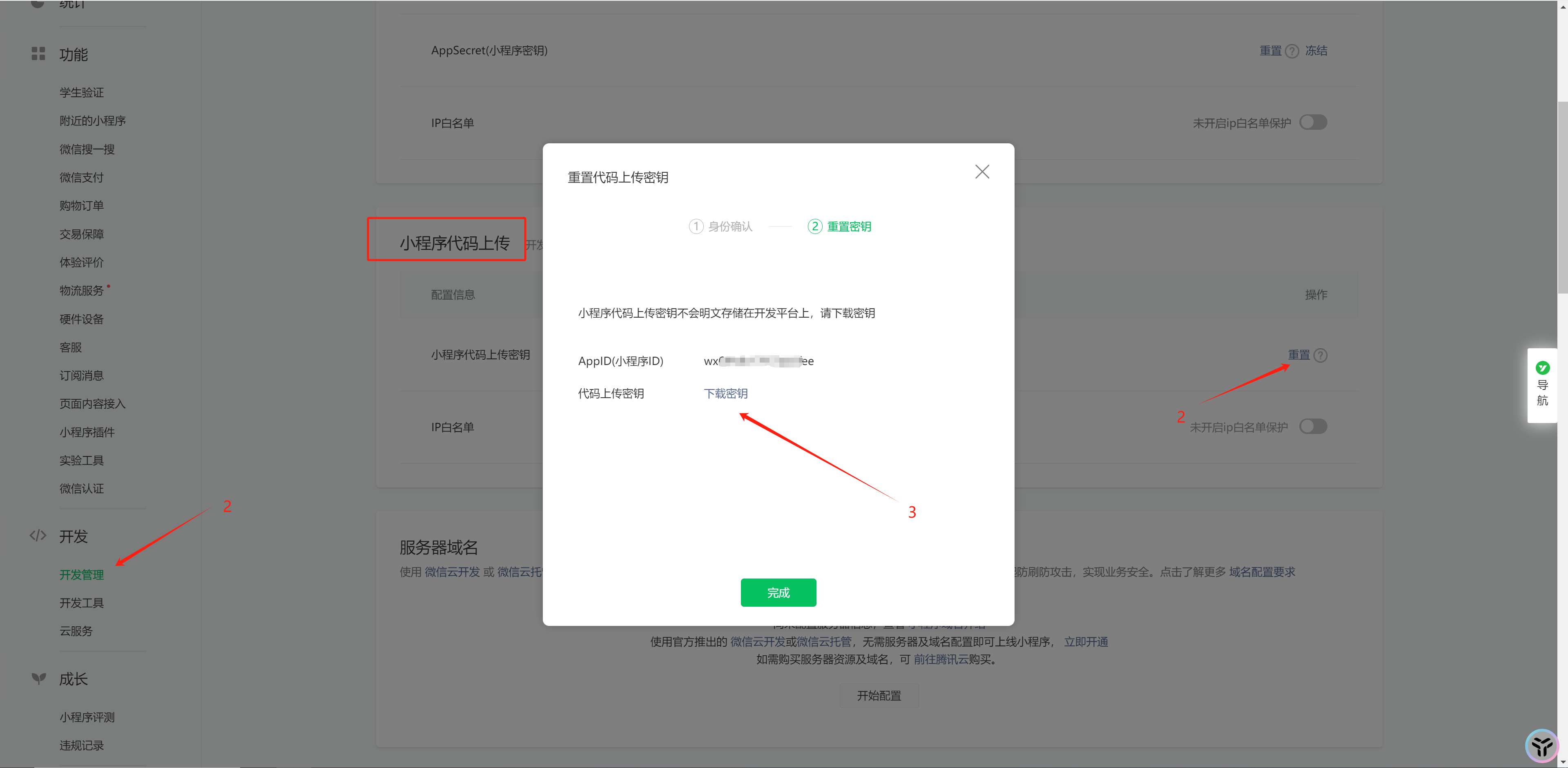Select 开发管理 in sidebar
This screenshot has height=768, width=1568.
(x=82, y=574)
